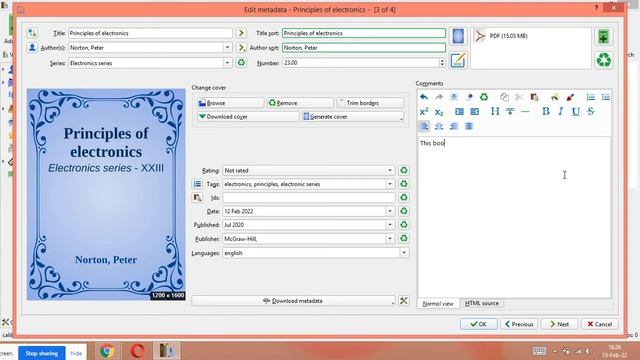Click the Download metadata button
This screenshot has height=360, width=640.
tap(293, 301)
